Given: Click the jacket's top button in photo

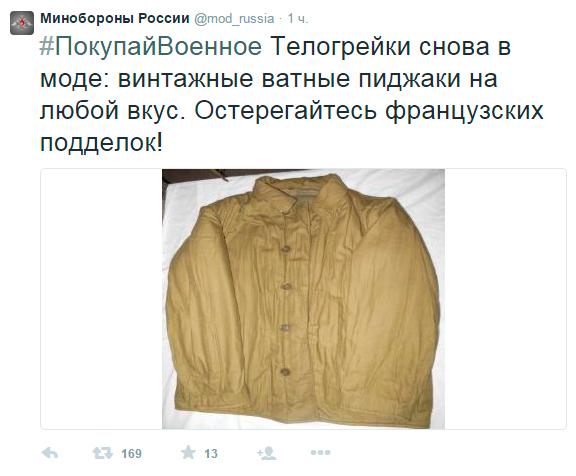Looking at the screenshot, I should (285, 249).
